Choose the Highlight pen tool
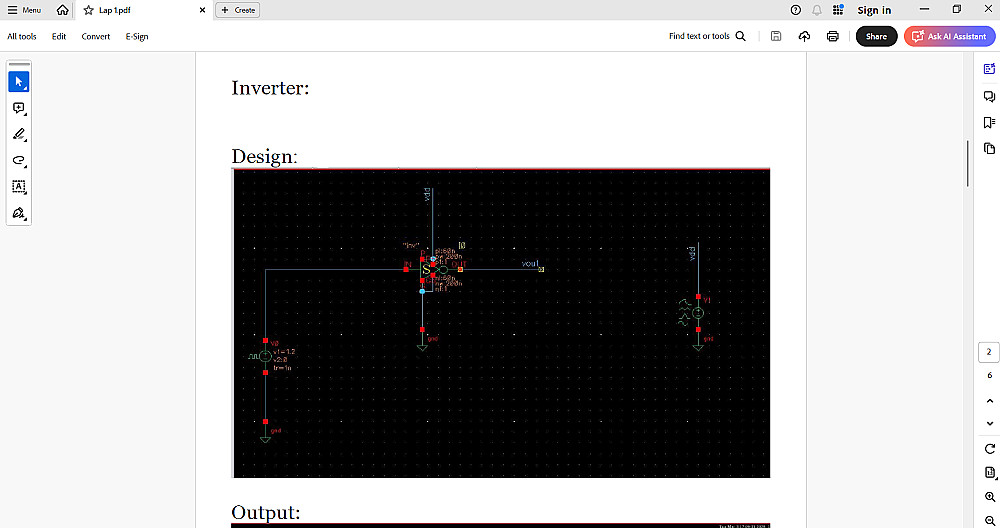Screen dimensions: 1000x528 18,134
